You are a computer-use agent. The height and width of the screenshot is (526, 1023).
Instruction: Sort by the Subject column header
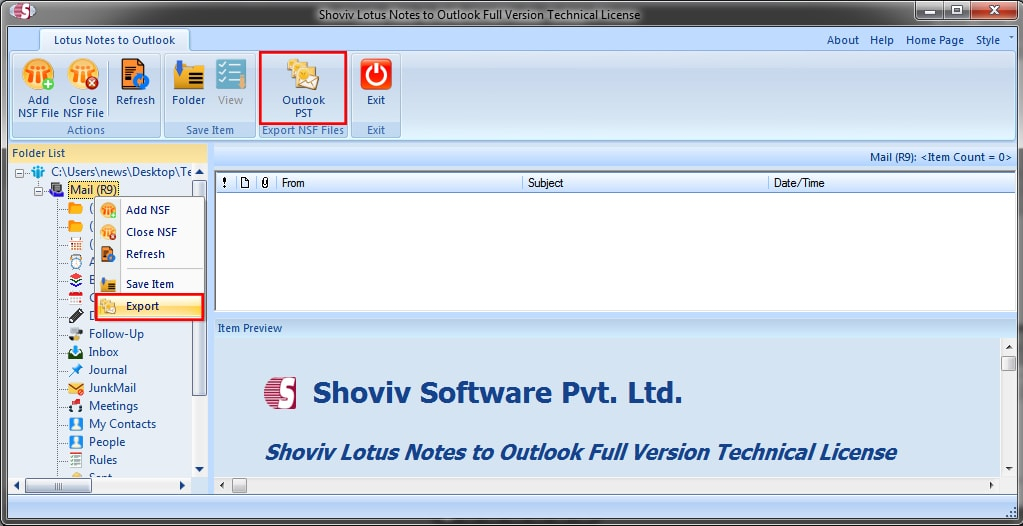coord(646,183)
